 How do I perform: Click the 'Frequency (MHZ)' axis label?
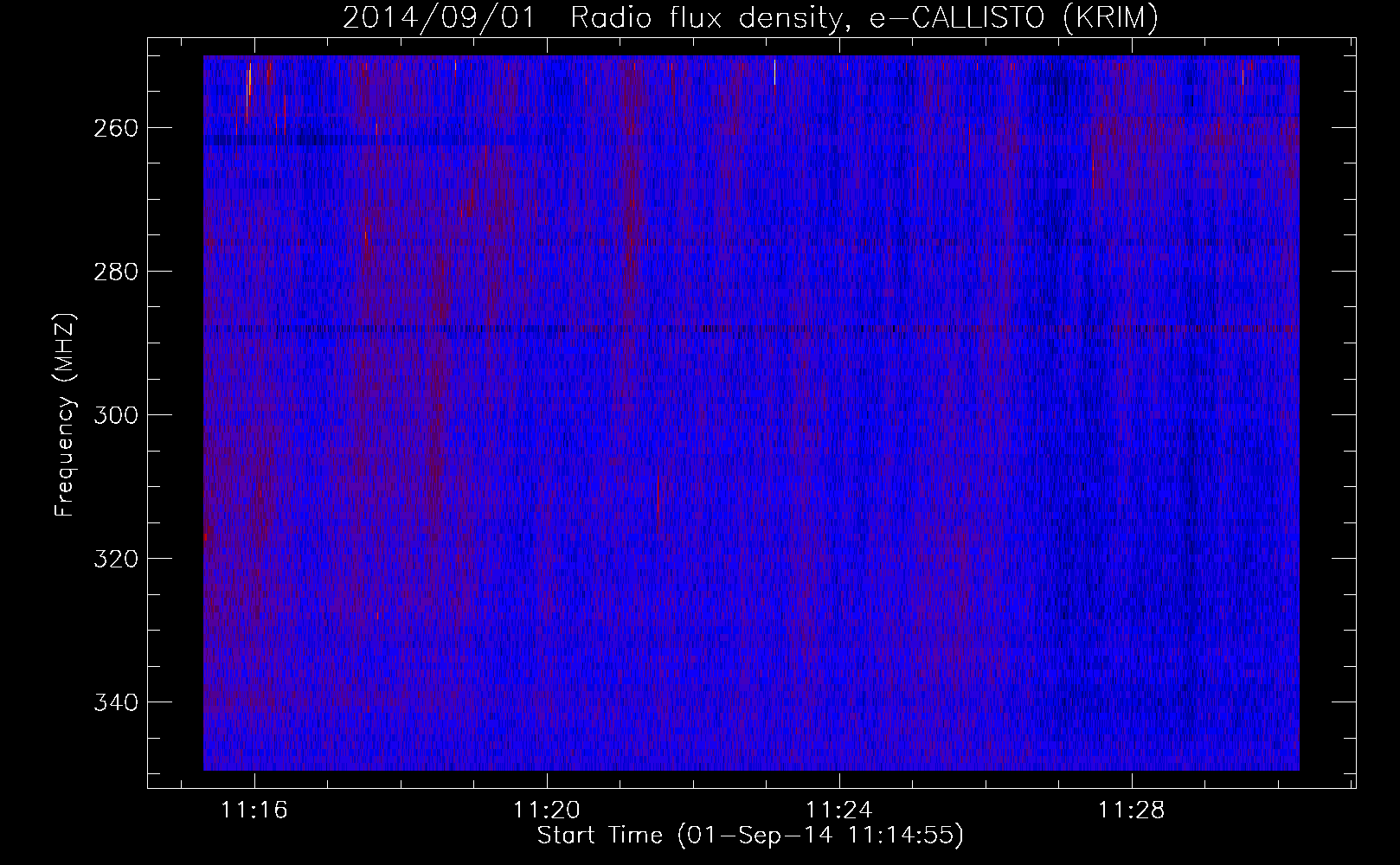point(65,414)
